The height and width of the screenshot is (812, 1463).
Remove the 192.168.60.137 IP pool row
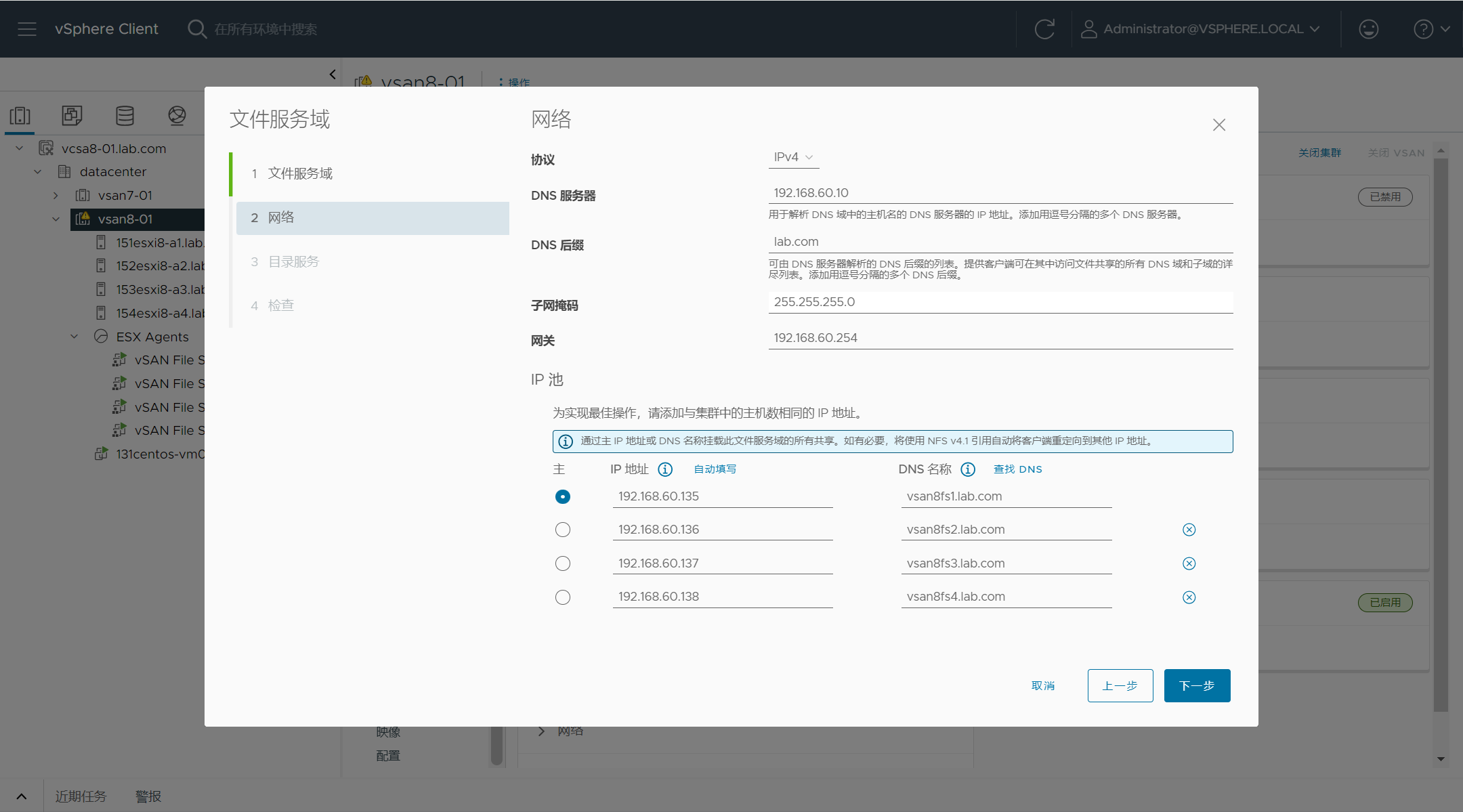pos(1189,563)
